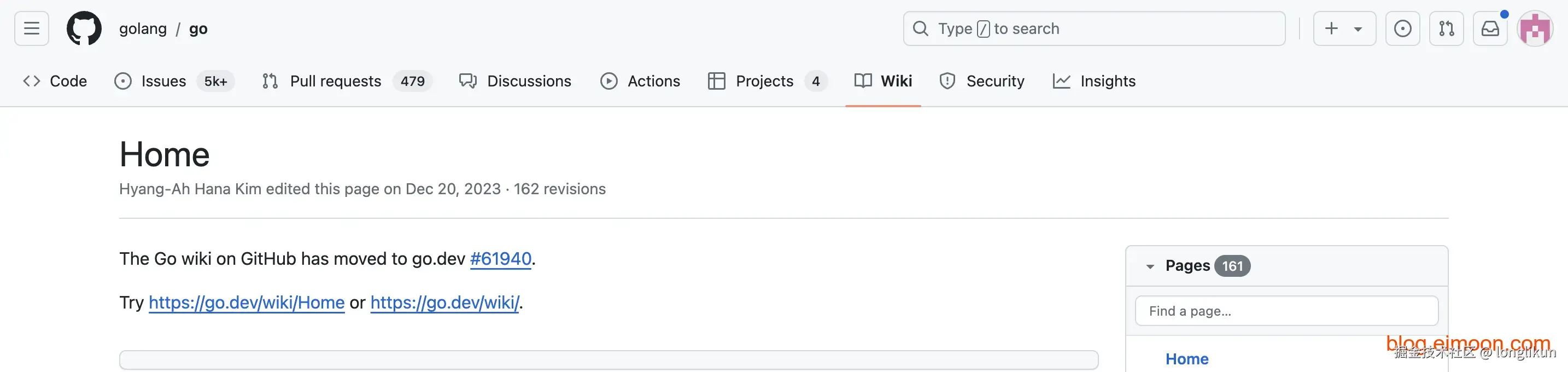Open the Discussions tab

point(515,81)
